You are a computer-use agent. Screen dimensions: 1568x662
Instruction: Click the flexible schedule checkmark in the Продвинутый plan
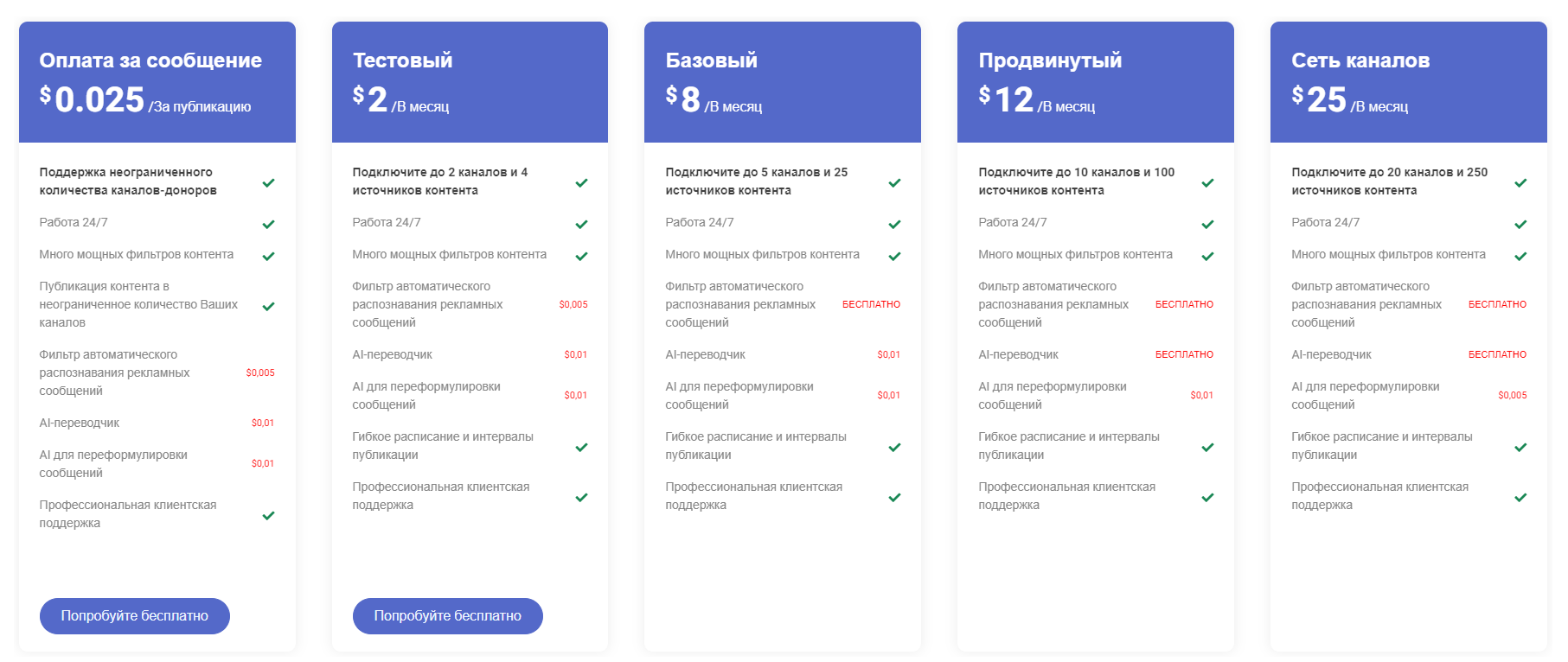click(1208, 447)
